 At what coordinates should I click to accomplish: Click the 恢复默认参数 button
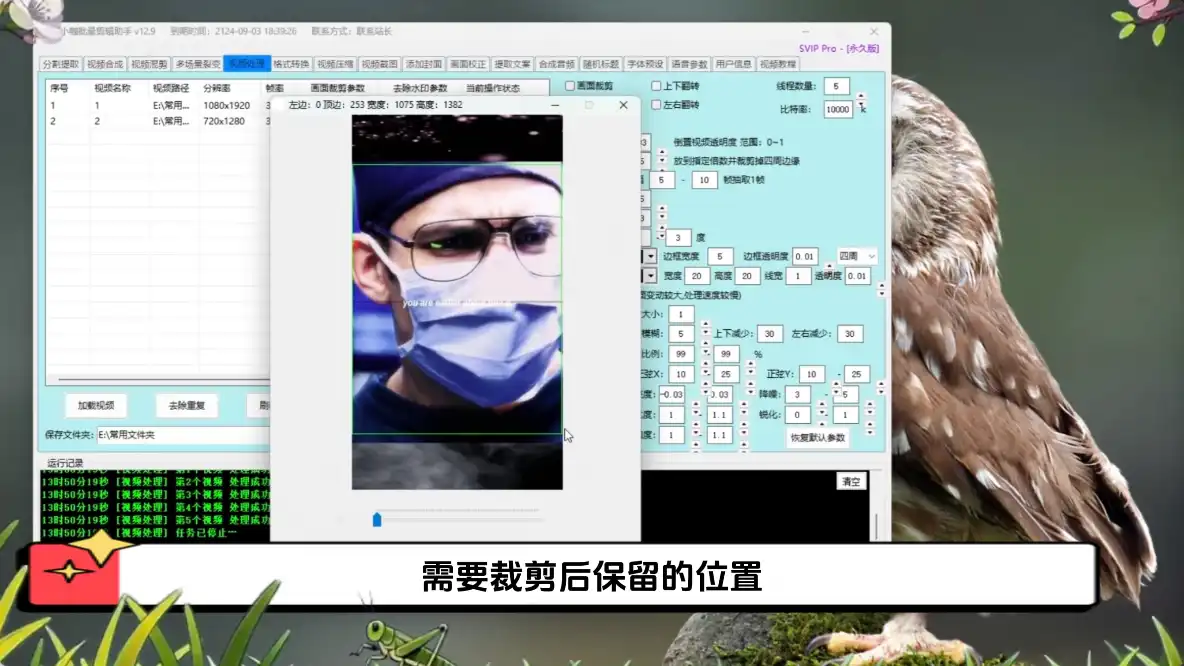pos(817,438)
